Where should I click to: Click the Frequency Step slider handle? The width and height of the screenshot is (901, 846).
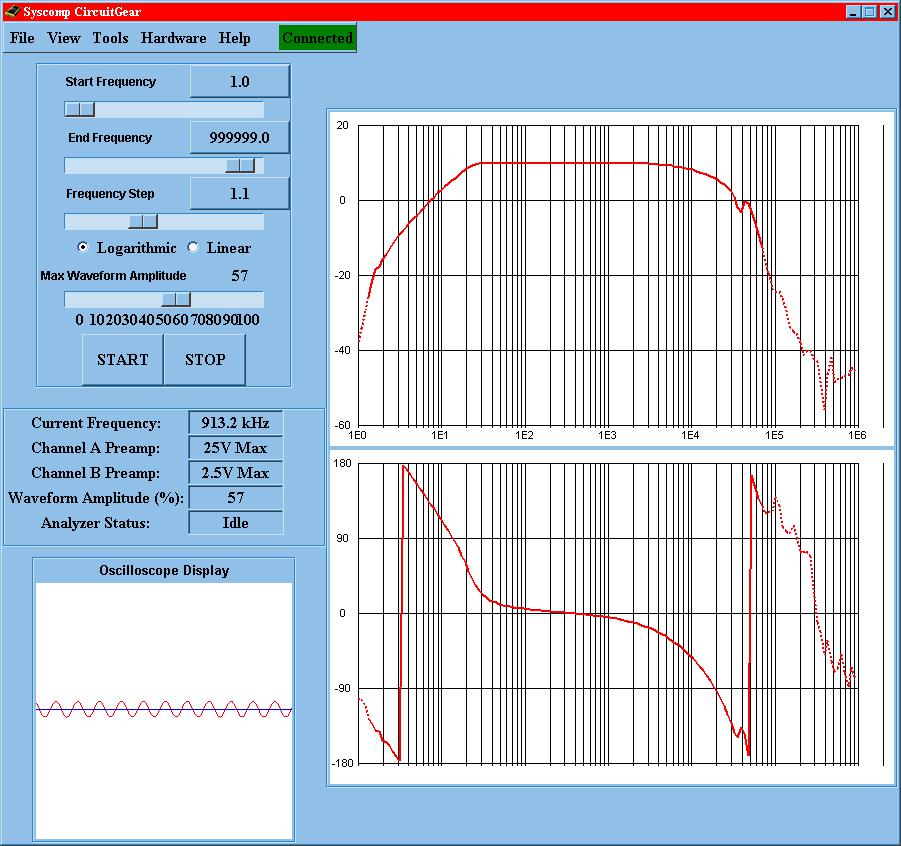143,221
